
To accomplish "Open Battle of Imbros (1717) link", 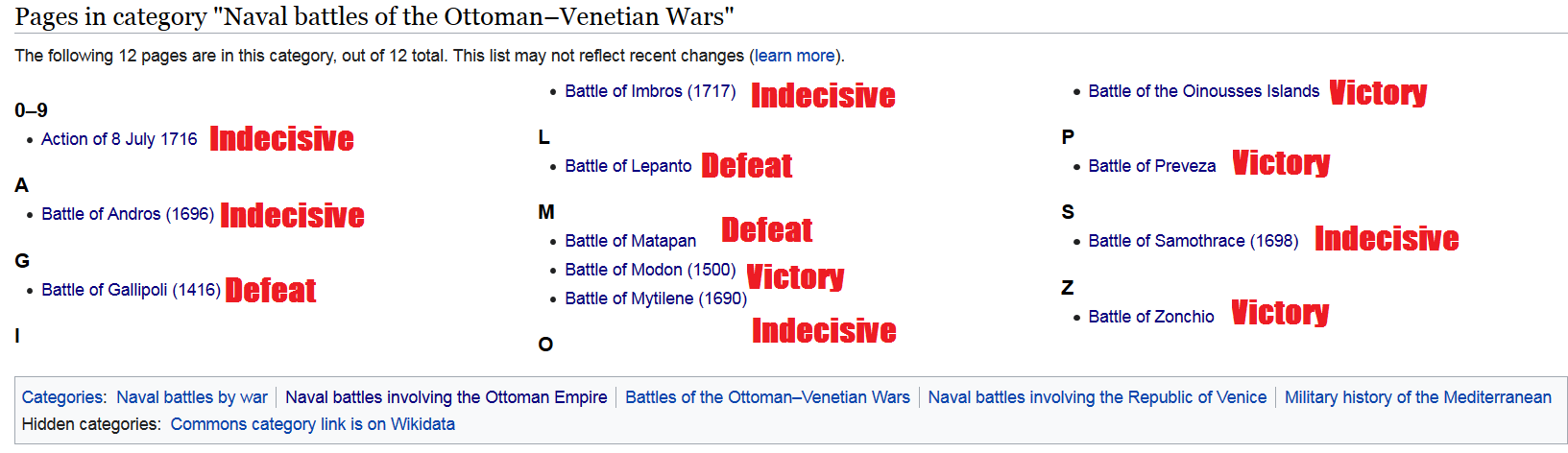I will point(650,91).
